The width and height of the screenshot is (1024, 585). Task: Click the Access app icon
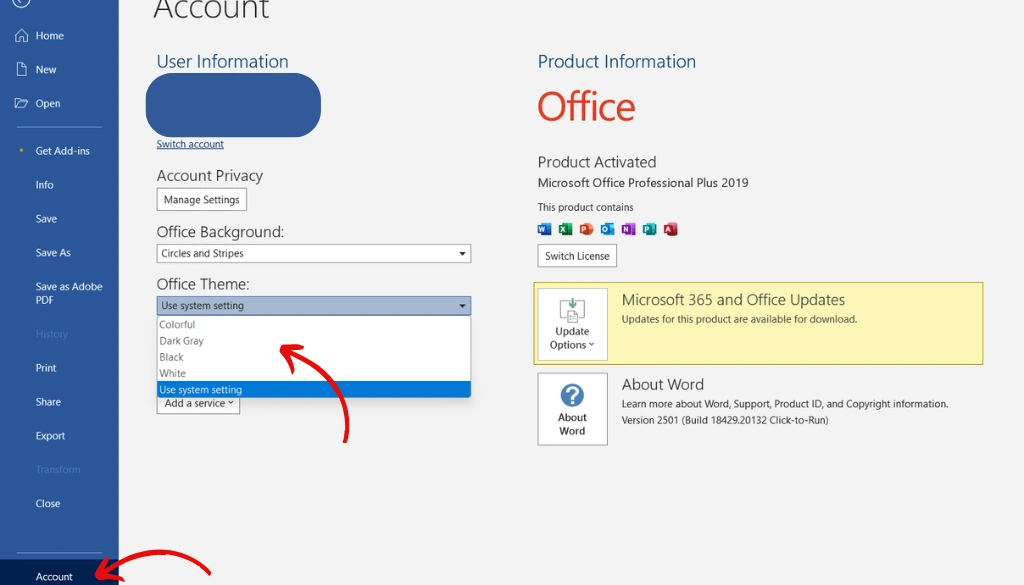click(670, 229)
